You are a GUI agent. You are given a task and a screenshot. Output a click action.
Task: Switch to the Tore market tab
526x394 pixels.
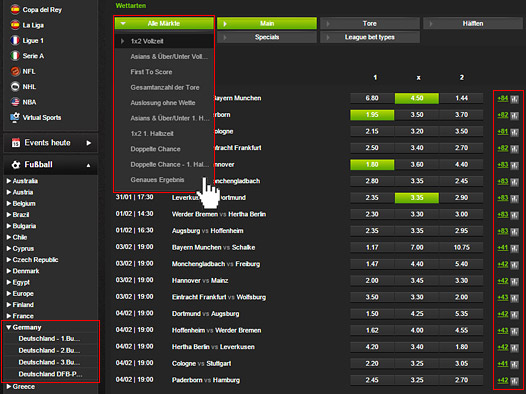point(370,23)
